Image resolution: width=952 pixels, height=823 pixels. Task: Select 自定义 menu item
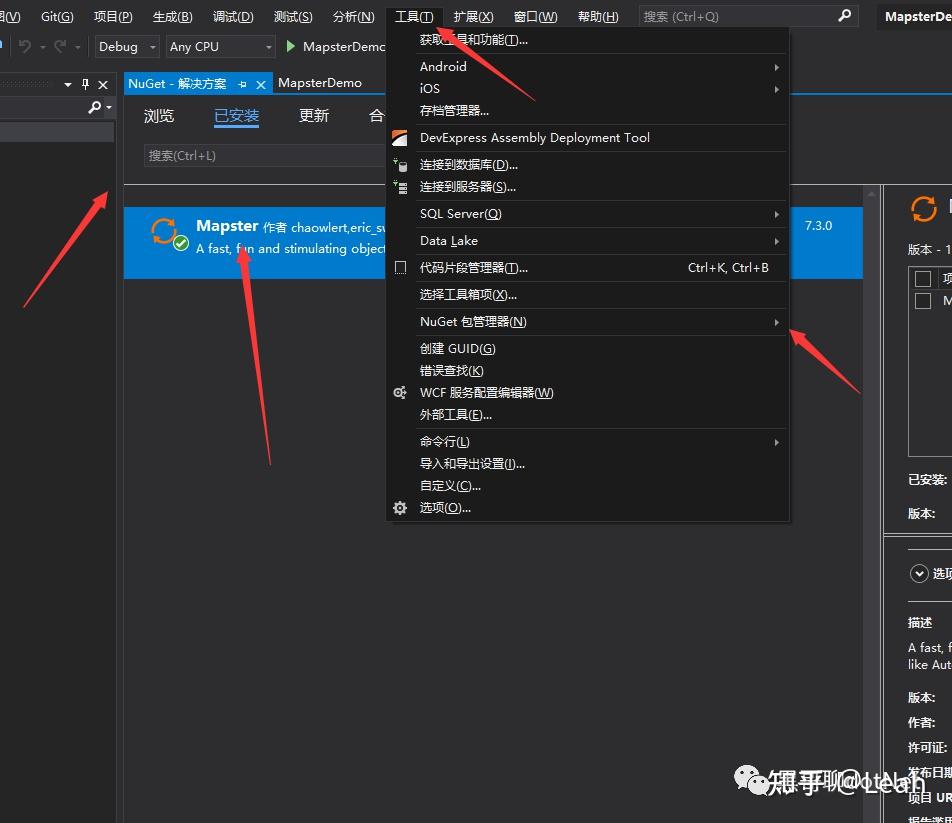[450, 486]
